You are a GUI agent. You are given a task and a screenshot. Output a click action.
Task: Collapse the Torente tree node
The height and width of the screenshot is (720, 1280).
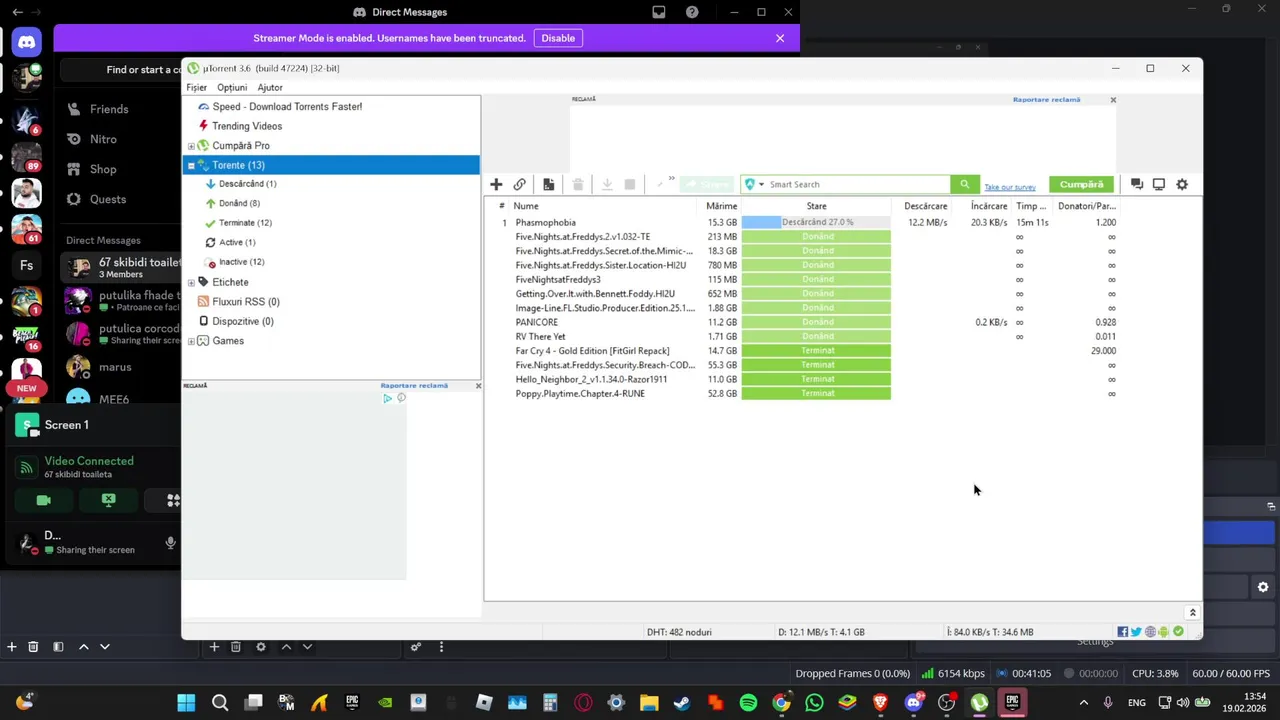click(191, 165)
